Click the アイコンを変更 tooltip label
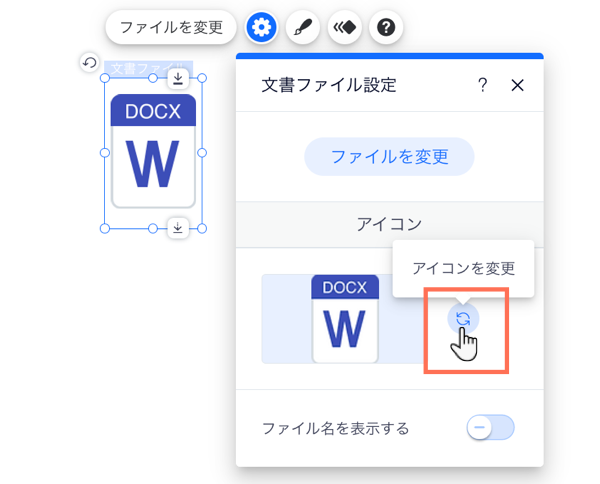 click(463, 269)
